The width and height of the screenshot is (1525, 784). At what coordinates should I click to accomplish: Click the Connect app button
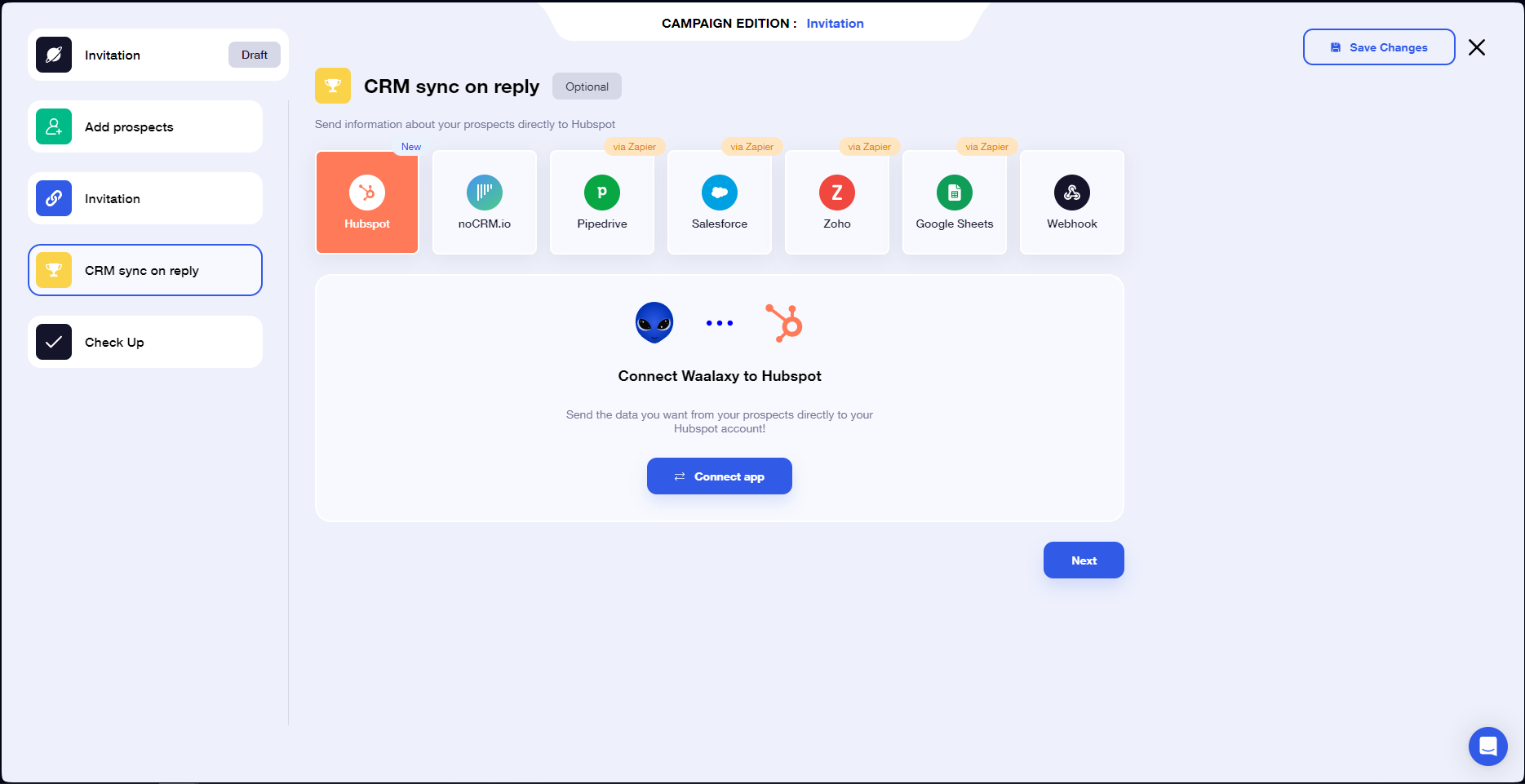click(x=720, y=476)
